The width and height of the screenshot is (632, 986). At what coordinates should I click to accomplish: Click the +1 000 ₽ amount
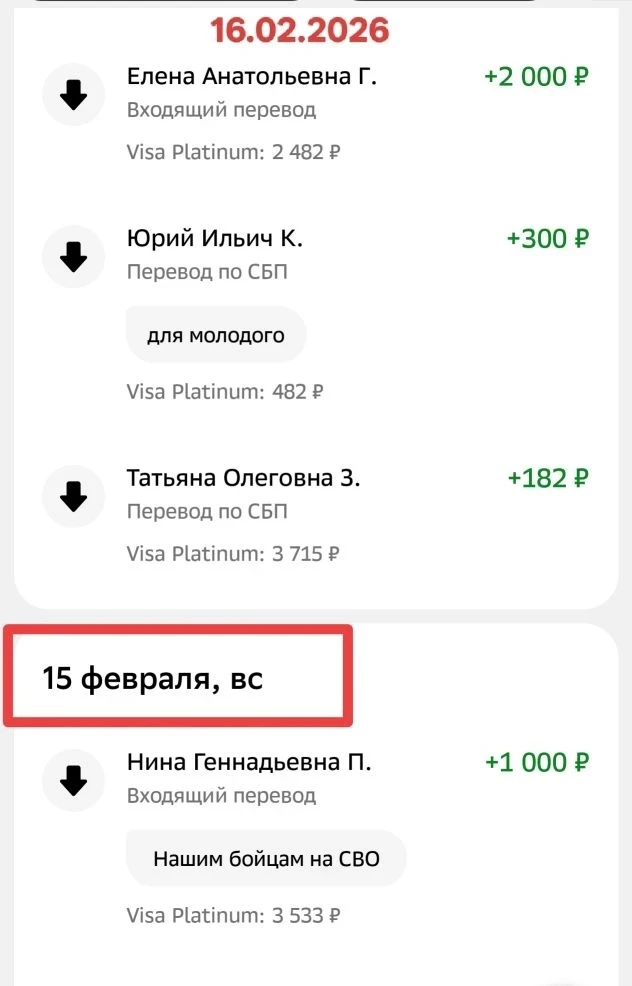536,762
